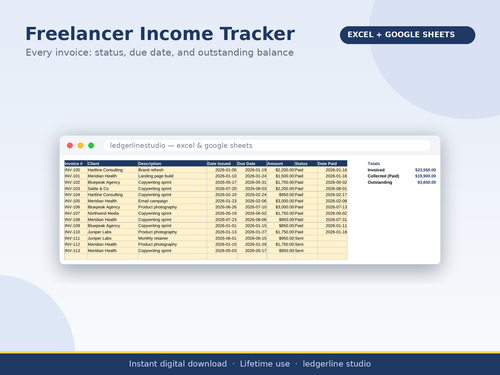Image resolution: width=500 pixels, height=375 pixels.
Task: Click cell 'INV-108'
Action: coord(76,219)
